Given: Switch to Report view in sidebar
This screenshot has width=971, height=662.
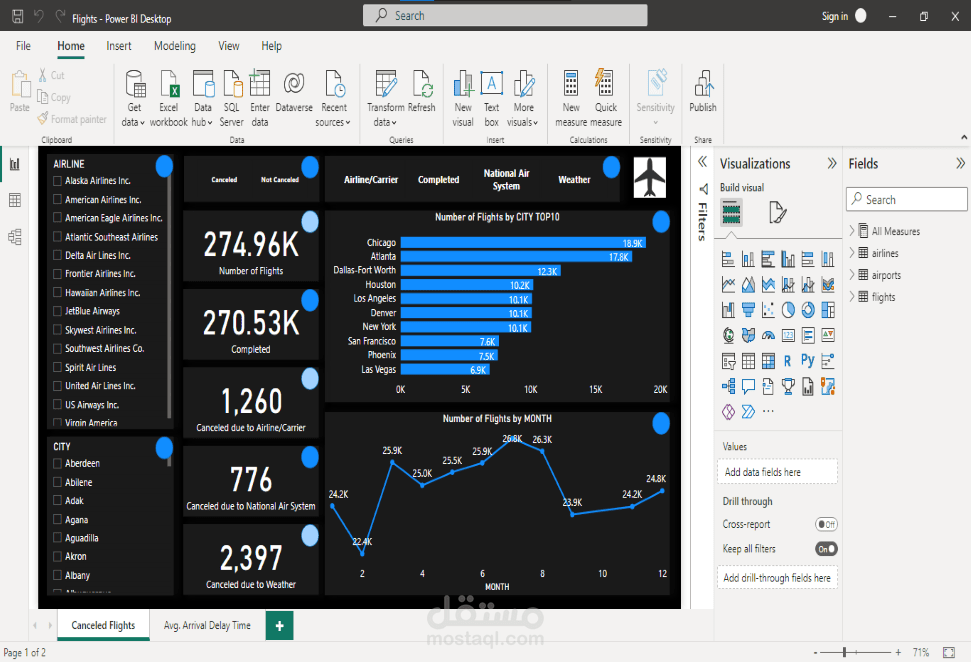Looking at the screenshot, I should pos(15,164).
